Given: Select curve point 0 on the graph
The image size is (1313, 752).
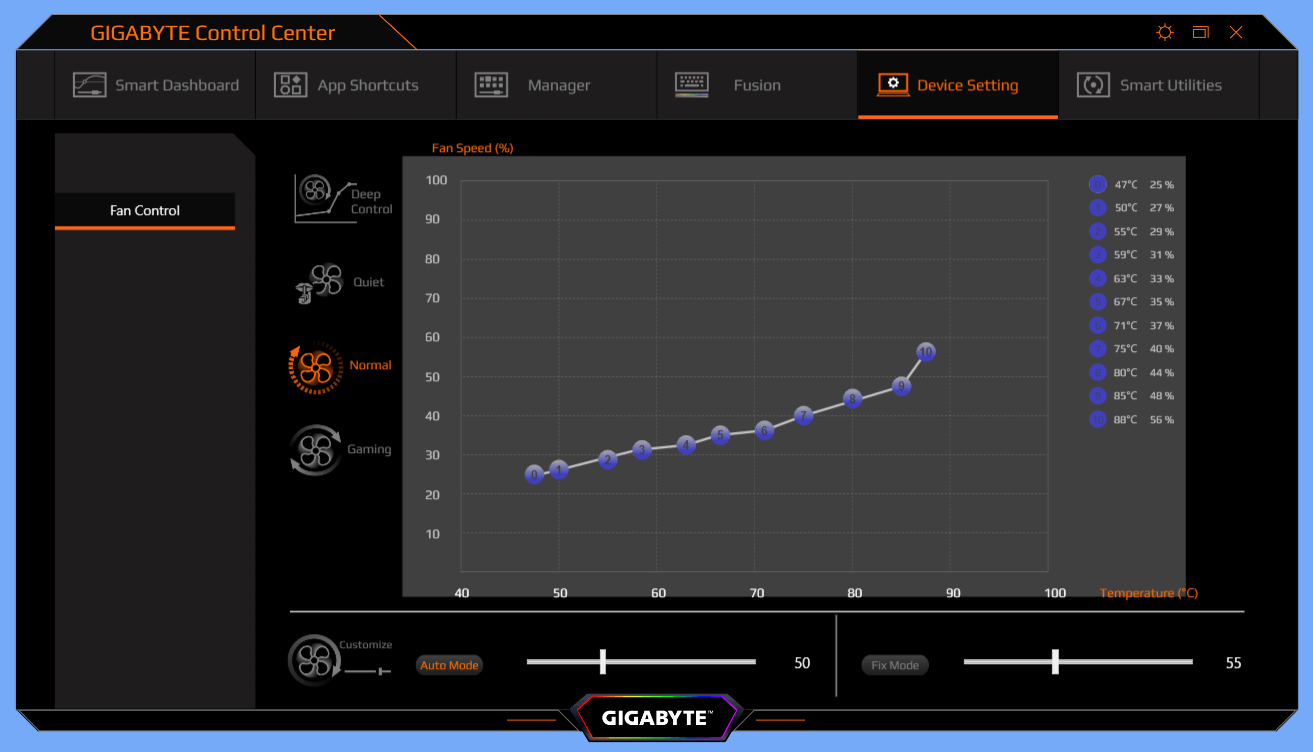Looking at the screenshot, I should (535, 474).
